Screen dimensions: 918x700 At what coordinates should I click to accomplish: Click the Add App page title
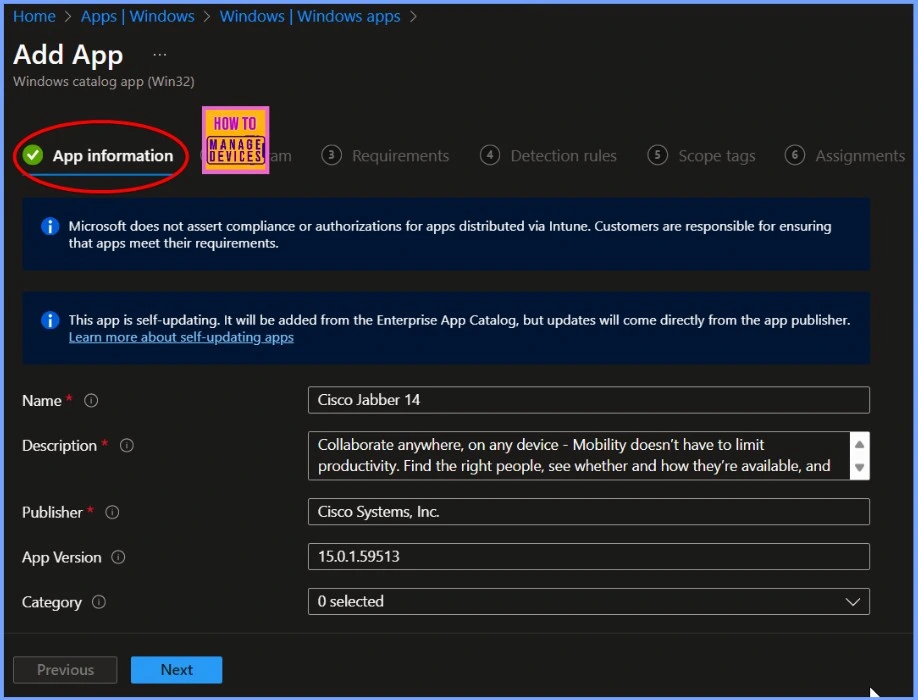point(68,55)
